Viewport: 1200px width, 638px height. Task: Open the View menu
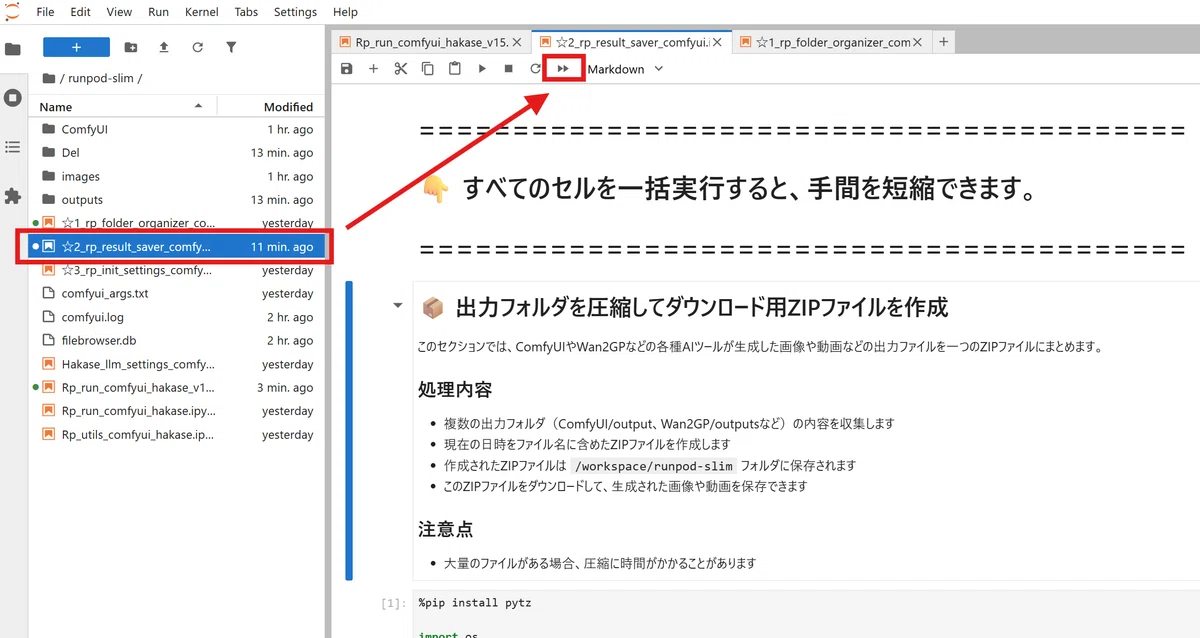pos(119,12)
